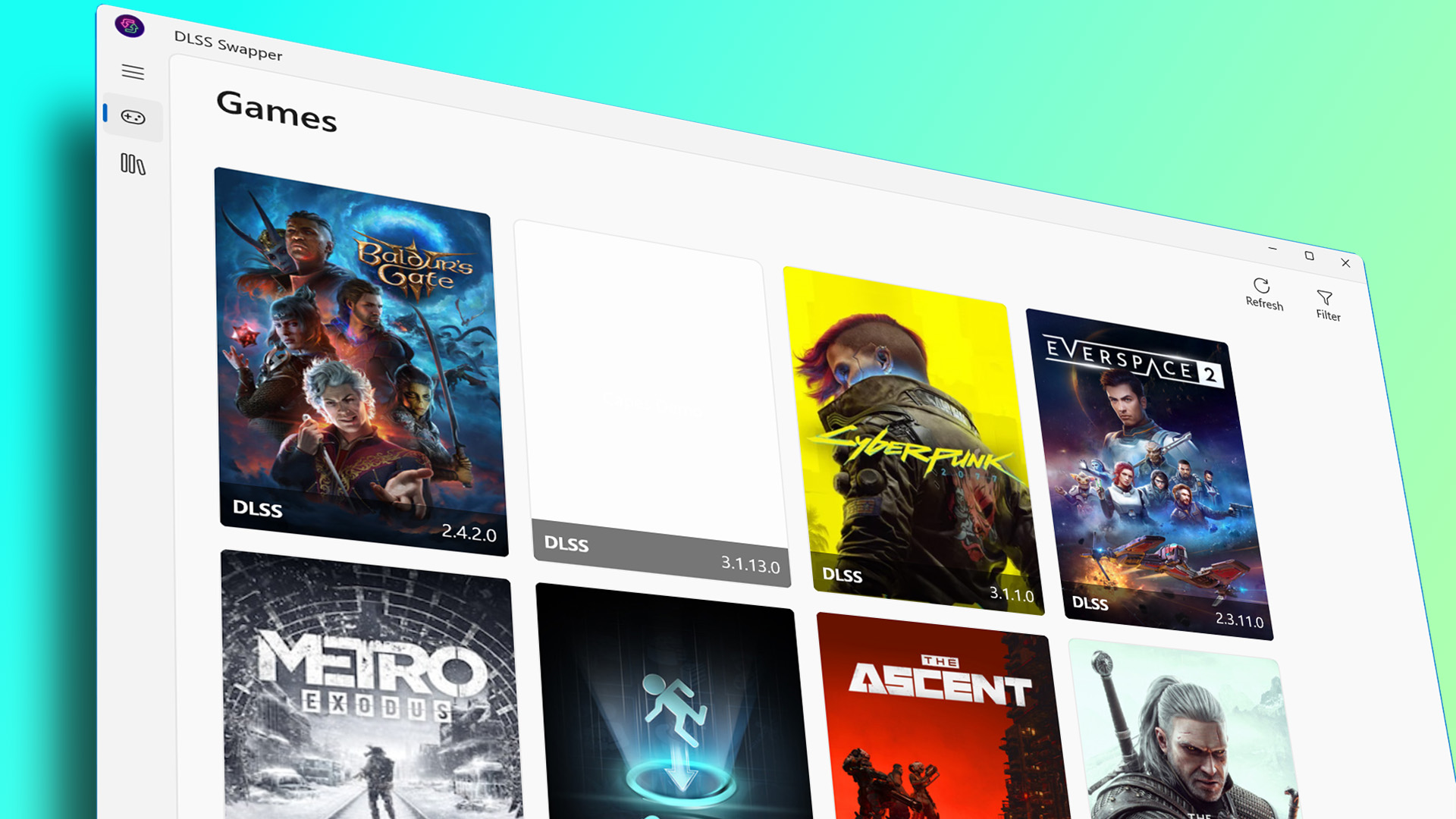Click the Games page heading
Screen dimensions: 1456x819
pos(277,111)
